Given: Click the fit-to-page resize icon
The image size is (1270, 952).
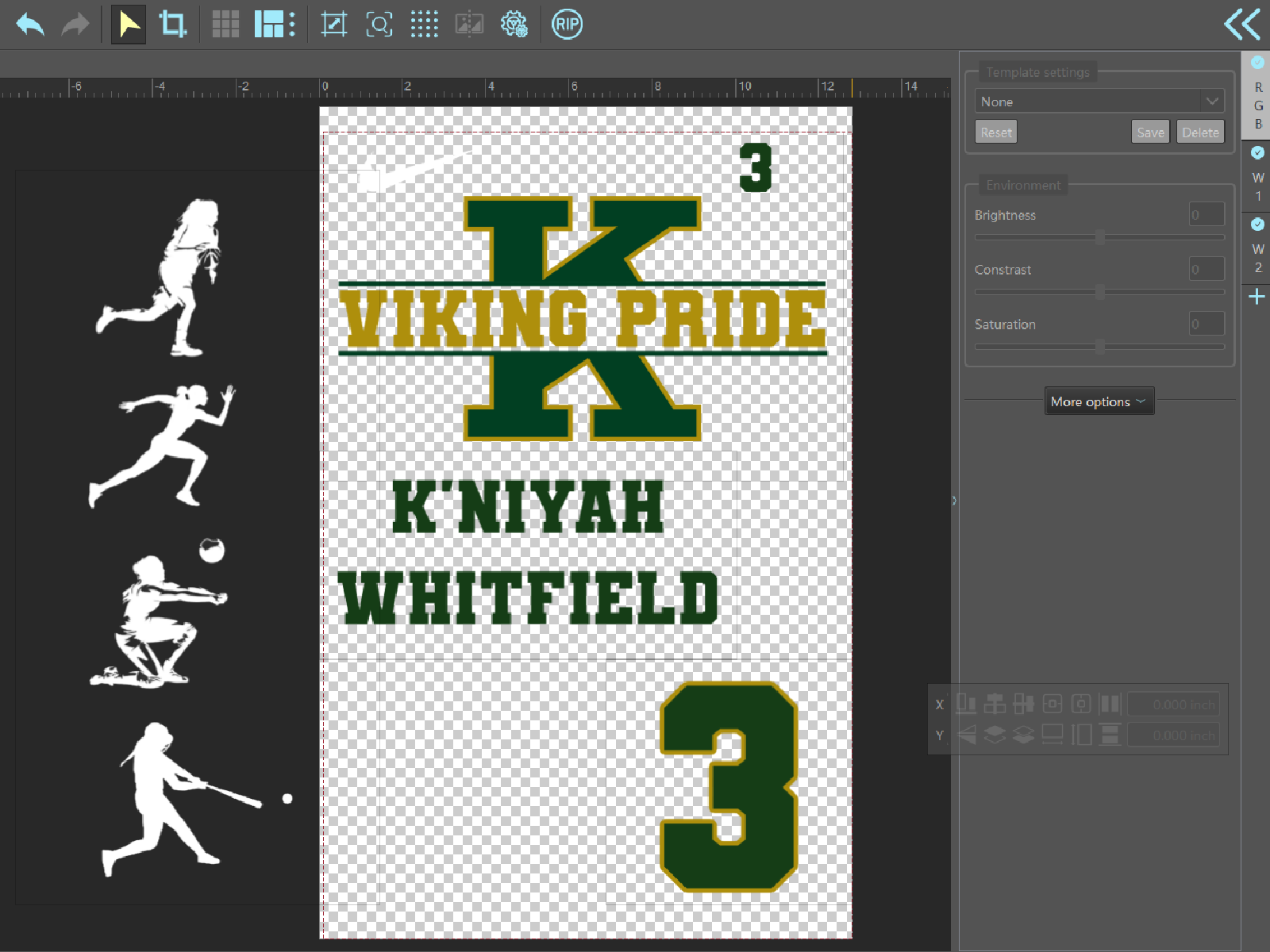Looking at the screenshot, I should (333, 25).
